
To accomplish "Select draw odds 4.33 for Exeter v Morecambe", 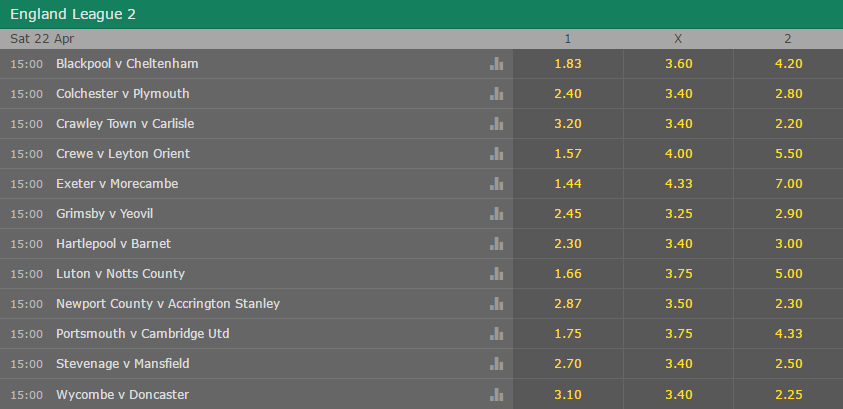I will click(678, 184).
